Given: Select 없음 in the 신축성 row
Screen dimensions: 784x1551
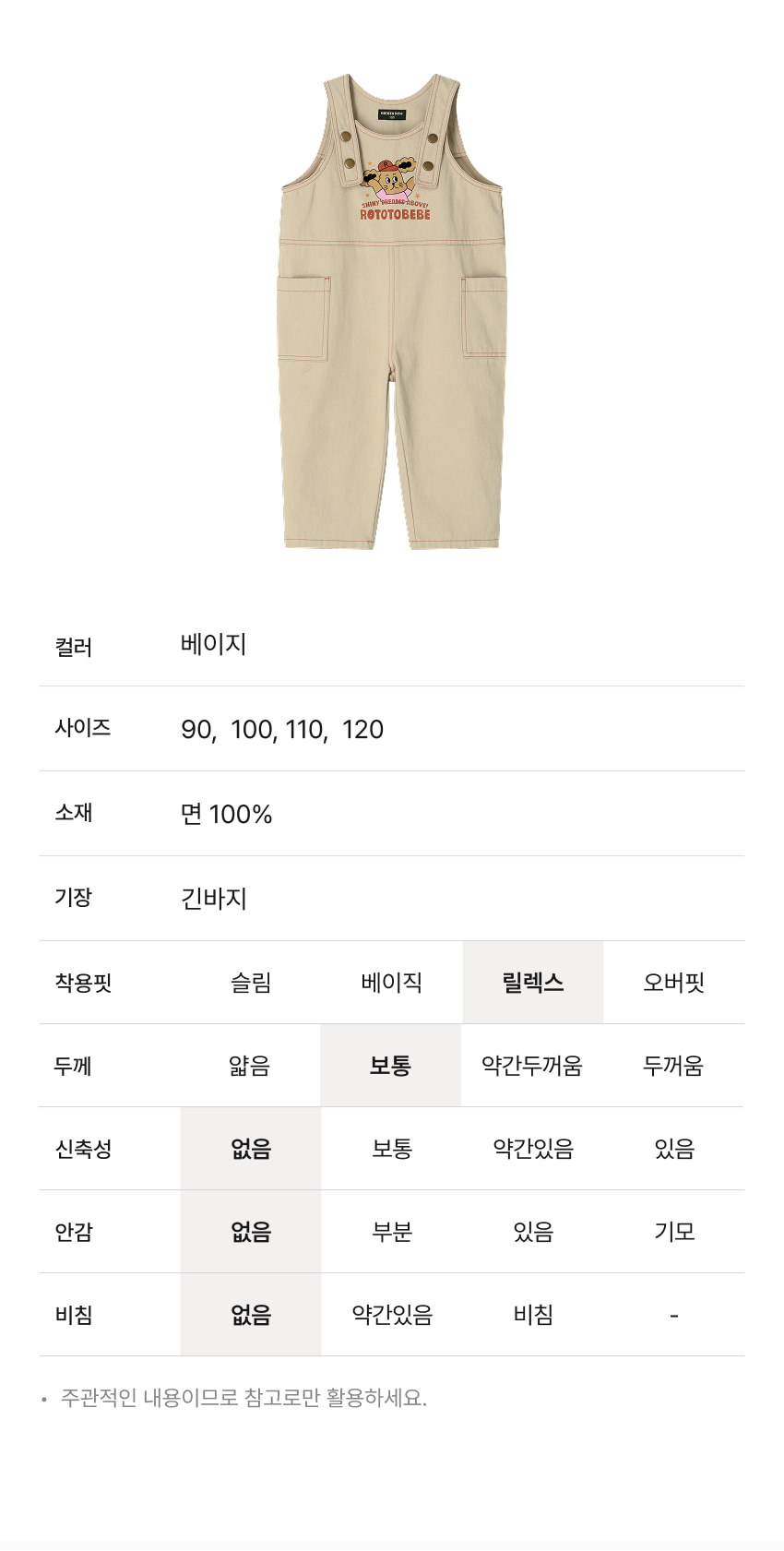Looking at the screenshot, I should click(x=251, y=1149).
